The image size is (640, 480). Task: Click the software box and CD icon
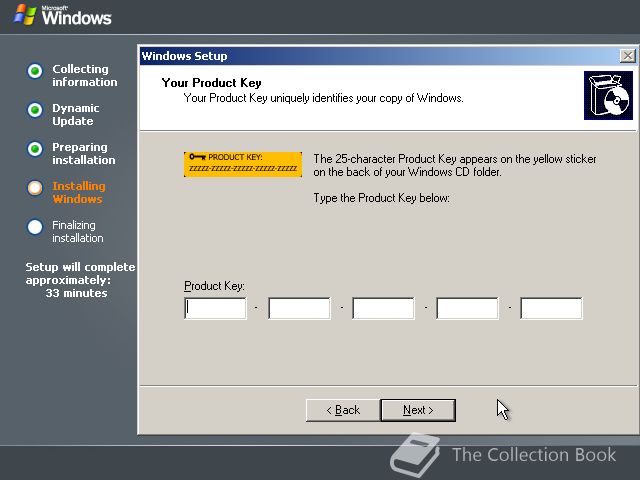(x=608, y=96)
